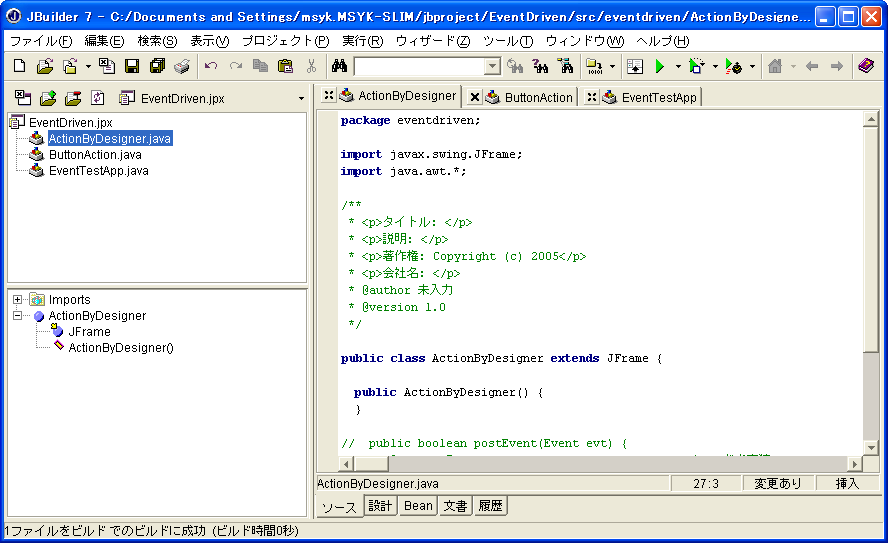Click the Undo arrow icon
888x543 pixels.
click(x=210, y=67)
